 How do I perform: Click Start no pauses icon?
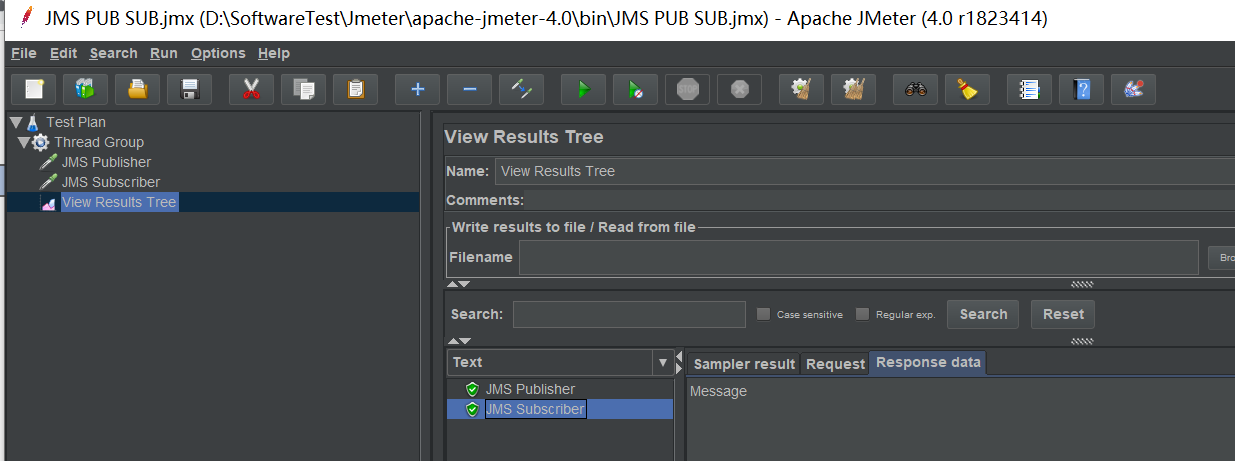point(635,89)
